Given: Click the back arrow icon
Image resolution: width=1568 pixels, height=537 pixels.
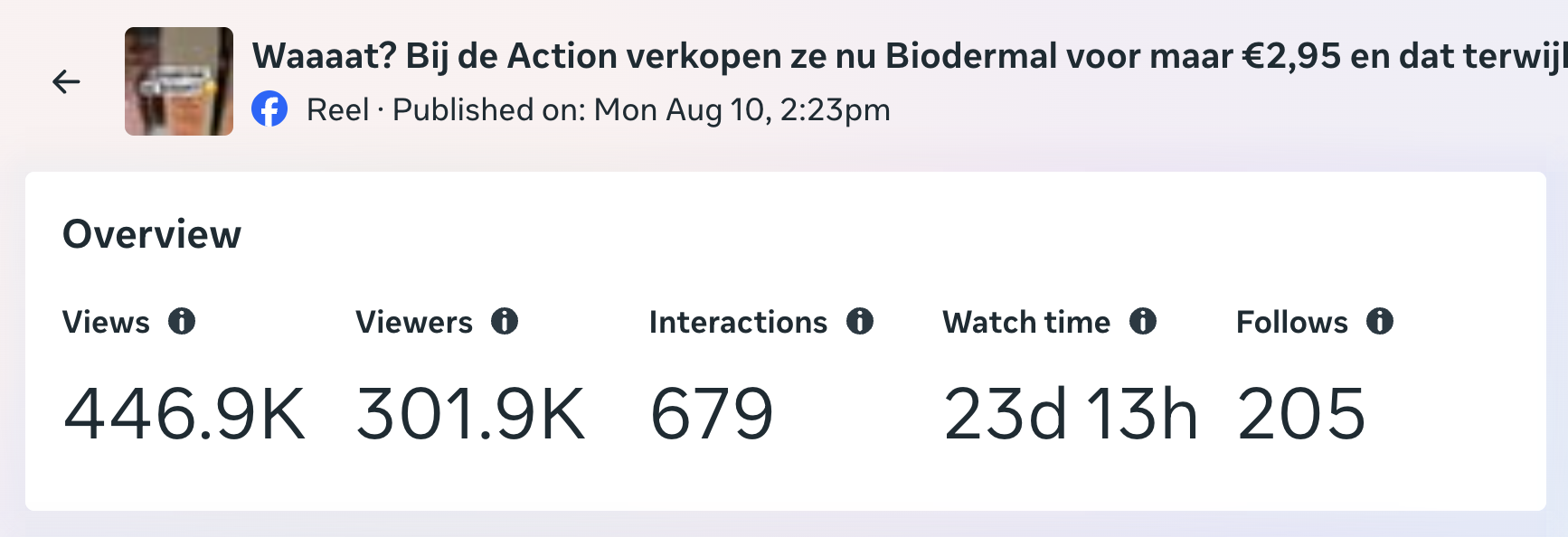Looking at the screenshot, I should pyautogui.click(x=66, y=82).
